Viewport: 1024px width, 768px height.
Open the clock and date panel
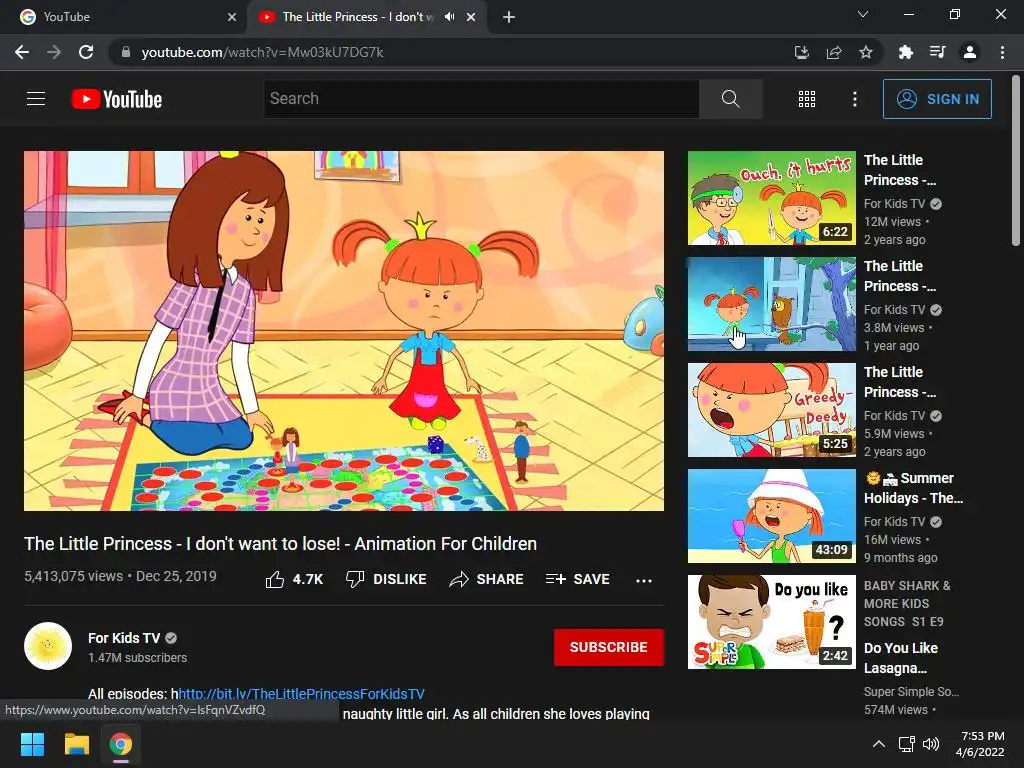pos(980,744)
